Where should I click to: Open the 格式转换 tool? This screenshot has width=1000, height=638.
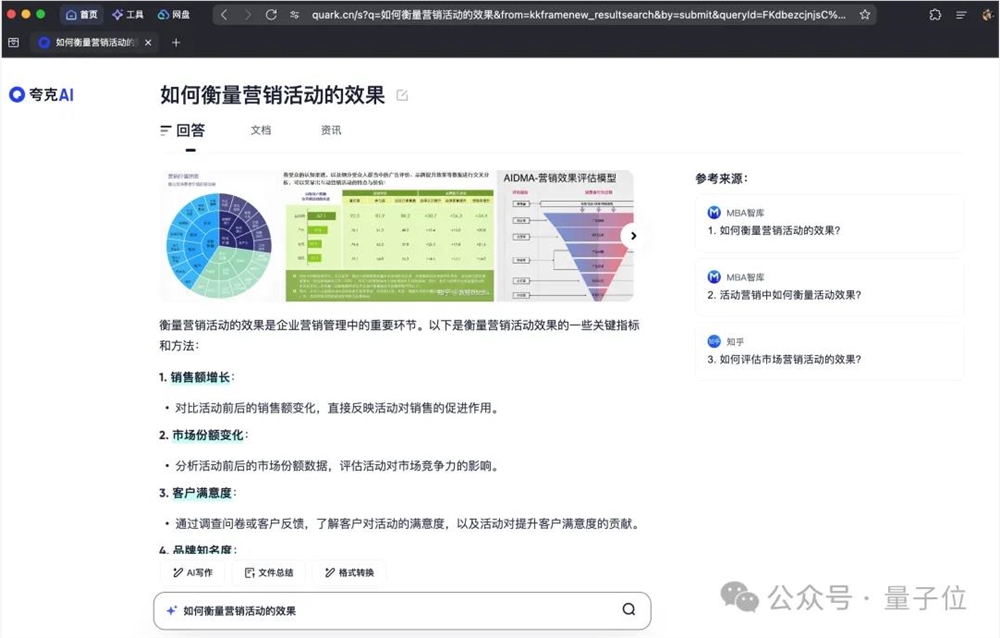coord(348,572)
